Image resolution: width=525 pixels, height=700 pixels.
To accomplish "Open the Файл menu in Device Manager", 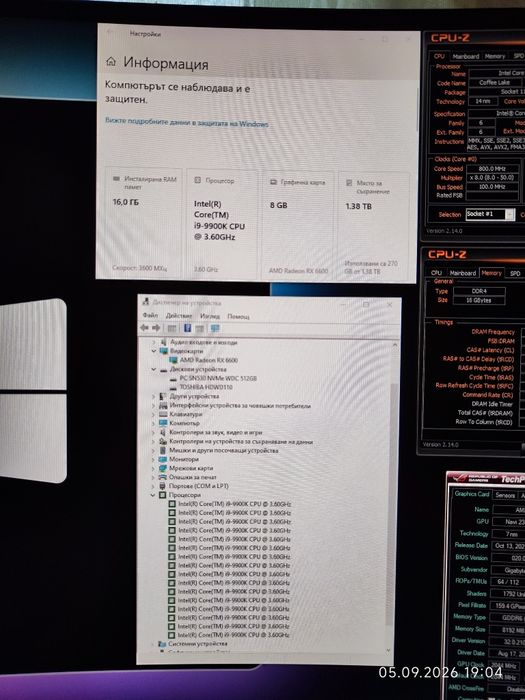I will tap(150, 315).
